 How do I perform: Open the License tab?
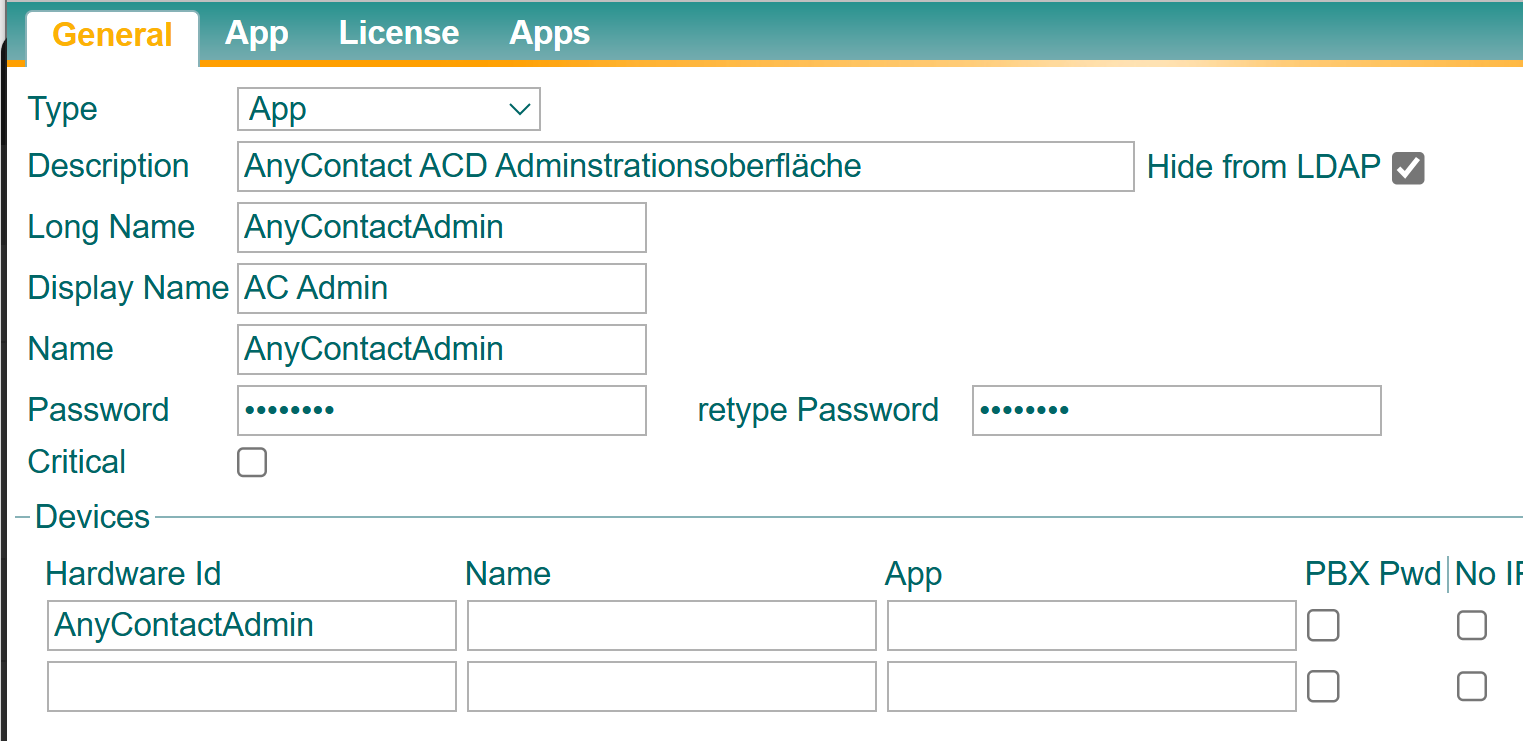(398, 33)
